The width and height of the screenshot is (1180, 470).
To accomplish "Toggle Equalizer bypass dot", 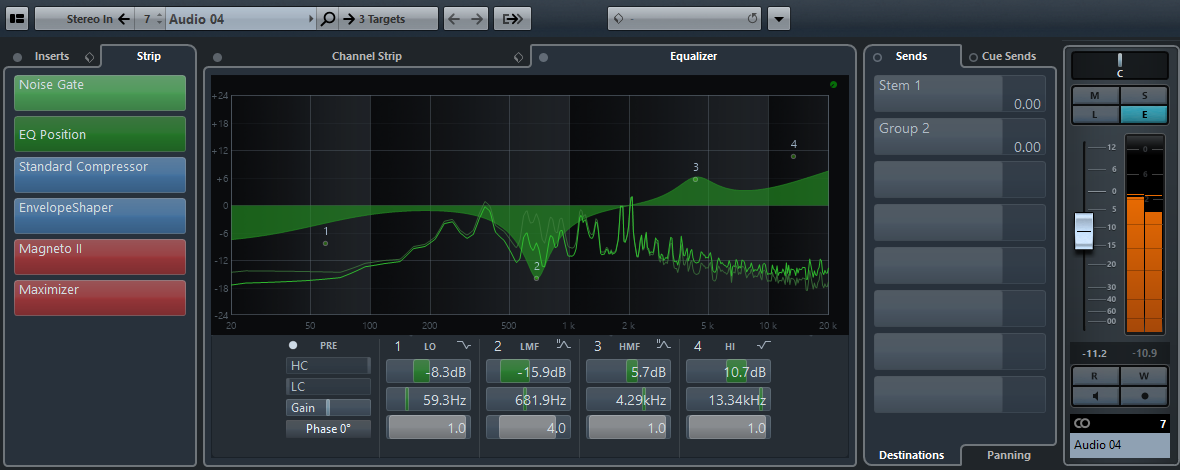I will click(x=543, y=57).
